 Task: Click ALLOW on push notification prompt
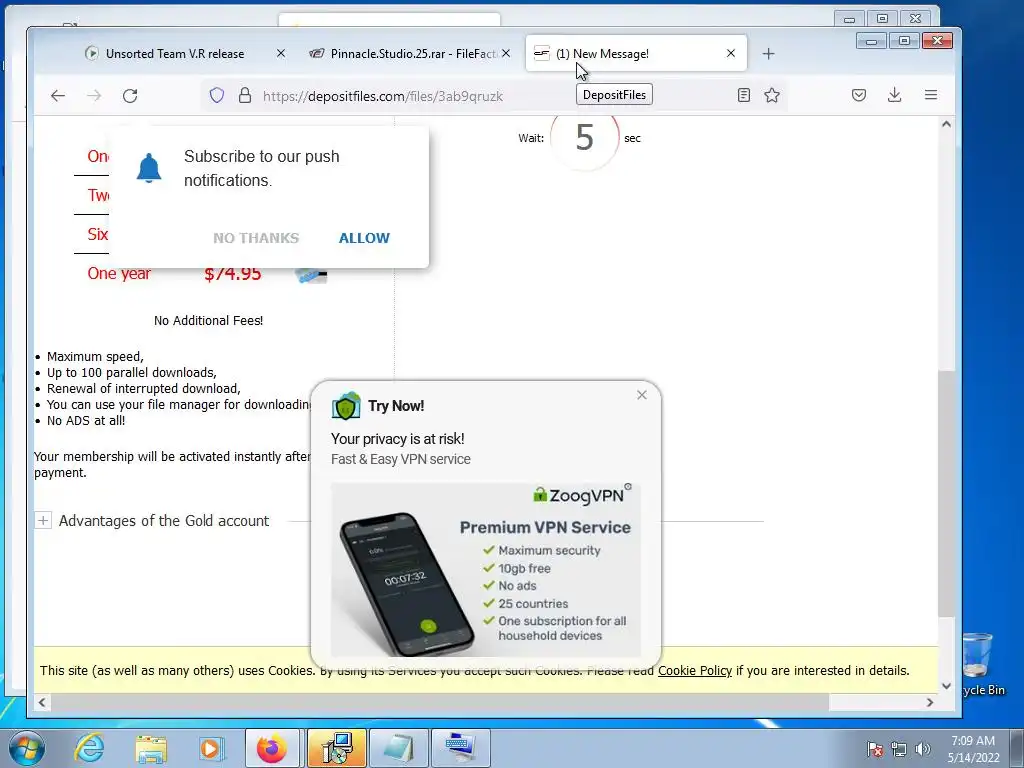coord(364,238)
